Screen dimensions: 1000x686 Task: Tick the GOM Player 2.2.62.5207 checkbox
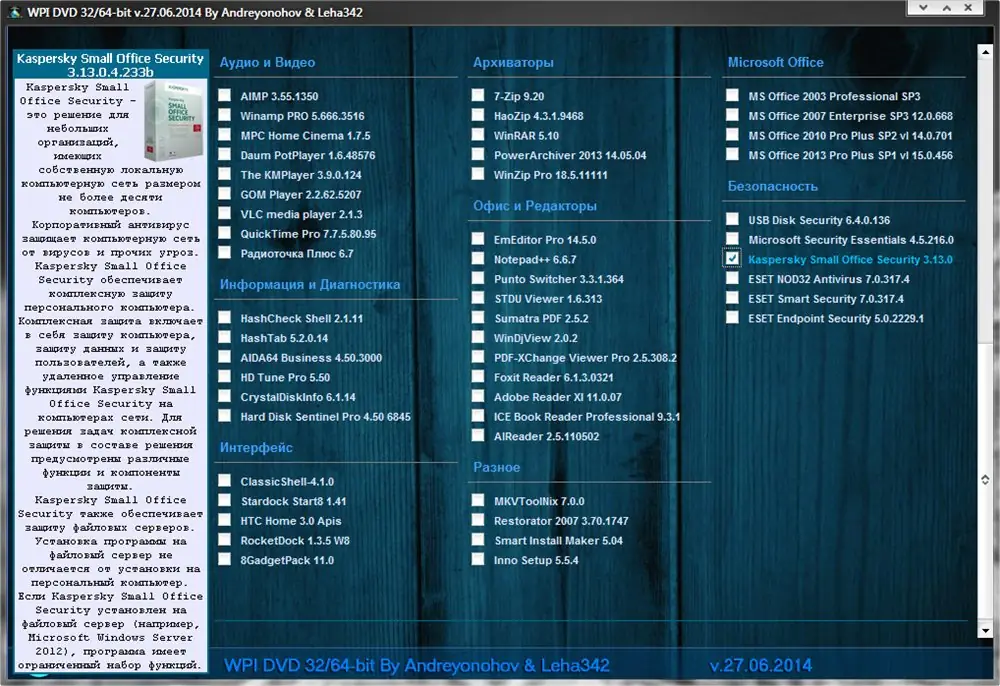click(224, 194)
